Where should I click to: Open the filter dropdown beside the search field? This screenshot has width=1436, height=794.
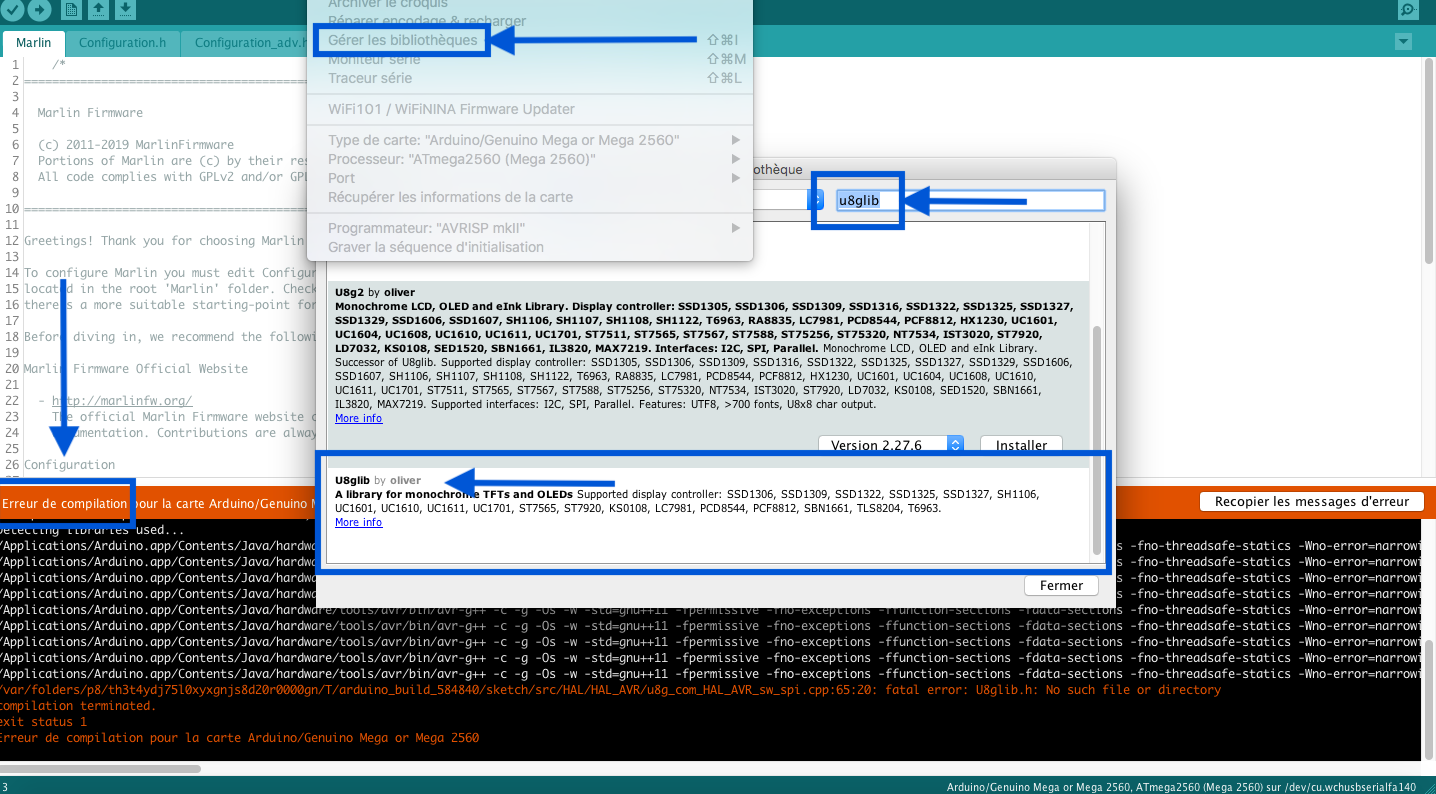816,200
